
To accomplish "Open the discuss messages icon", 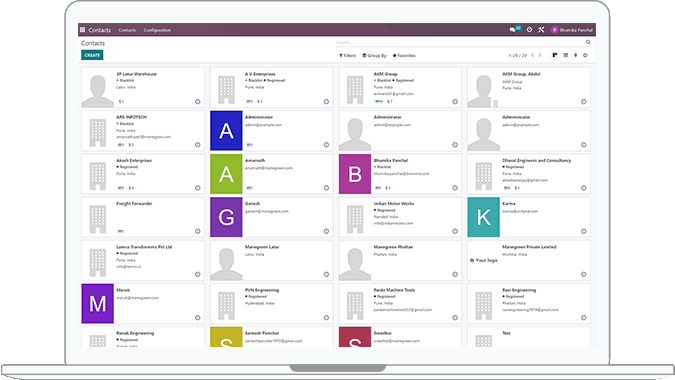I will (513, 30).
